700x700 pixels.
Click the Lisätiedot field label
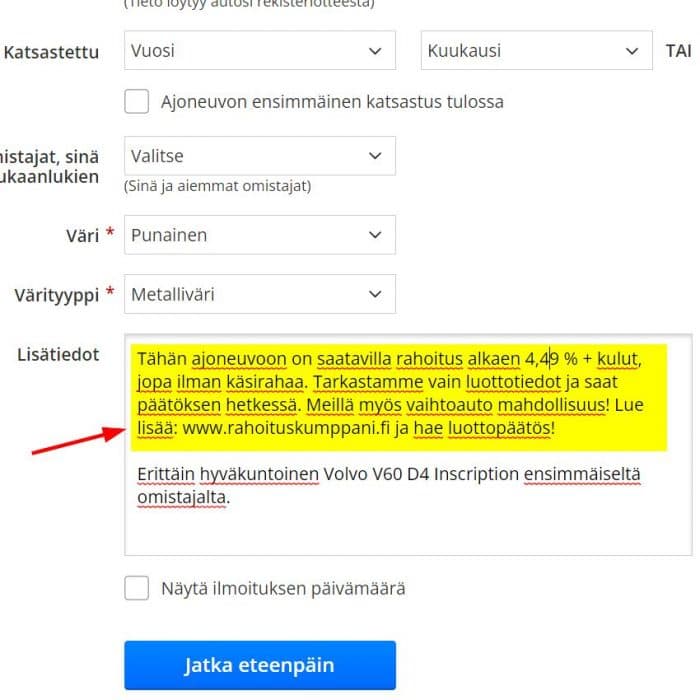[58, 354]
